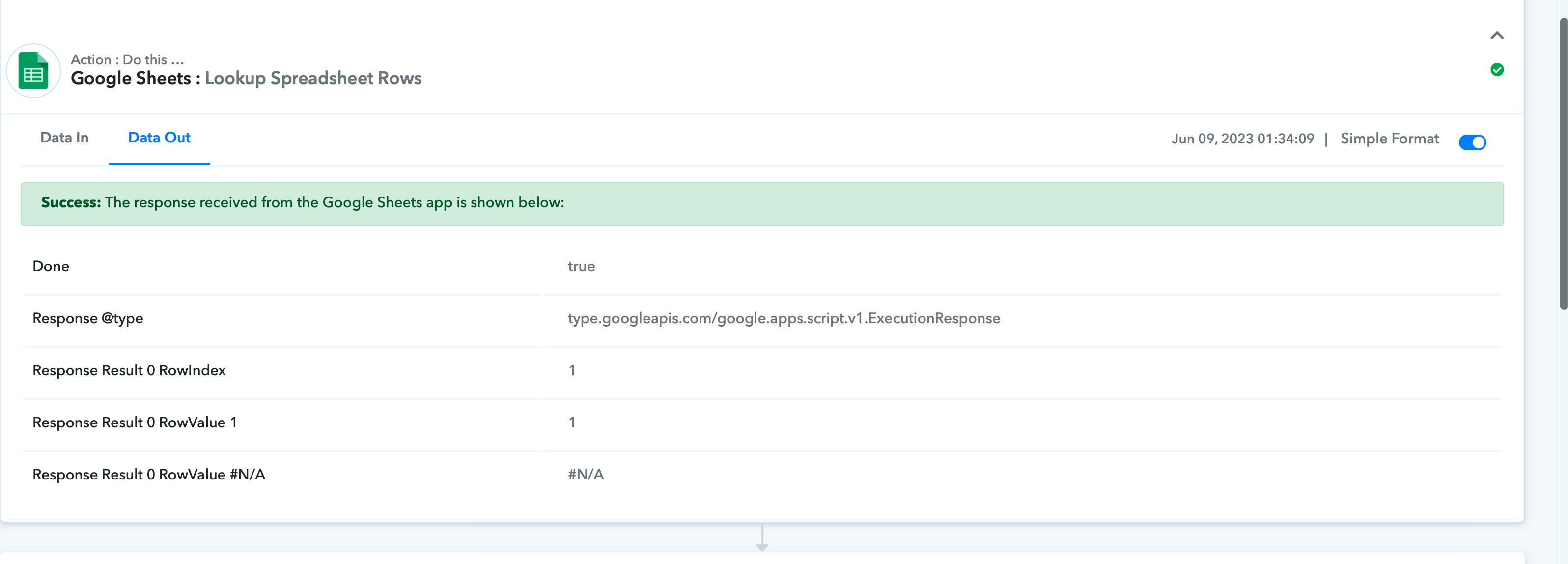Viewport: 1568px width, 564px height.
Task: Select the Response Result 0 RowIndex label
Action: point(129,370)
